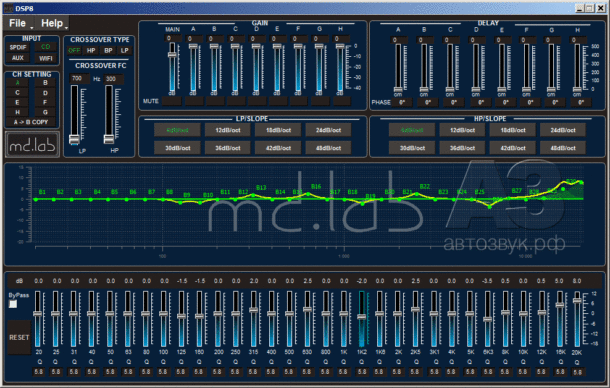Select 48dB/oct HP slope
This screenshot has width=610, height=388.
coord(563,148)
